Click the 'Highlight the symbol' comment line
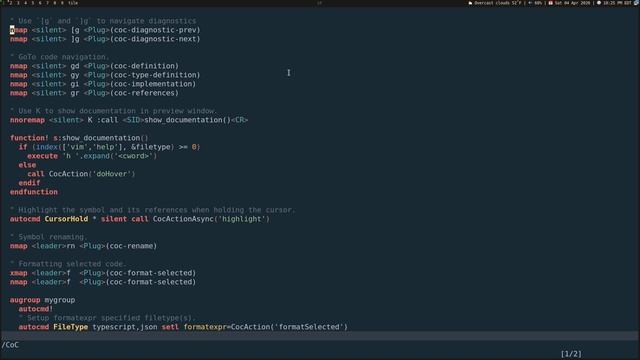The image size is (640, 360). 152,209
